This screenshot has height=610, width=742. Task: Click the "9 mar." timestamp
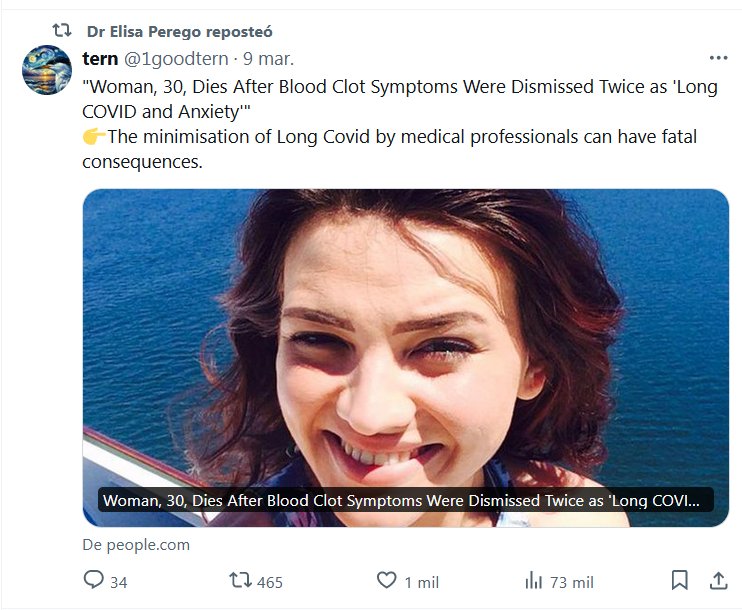[x=268, y=59]
